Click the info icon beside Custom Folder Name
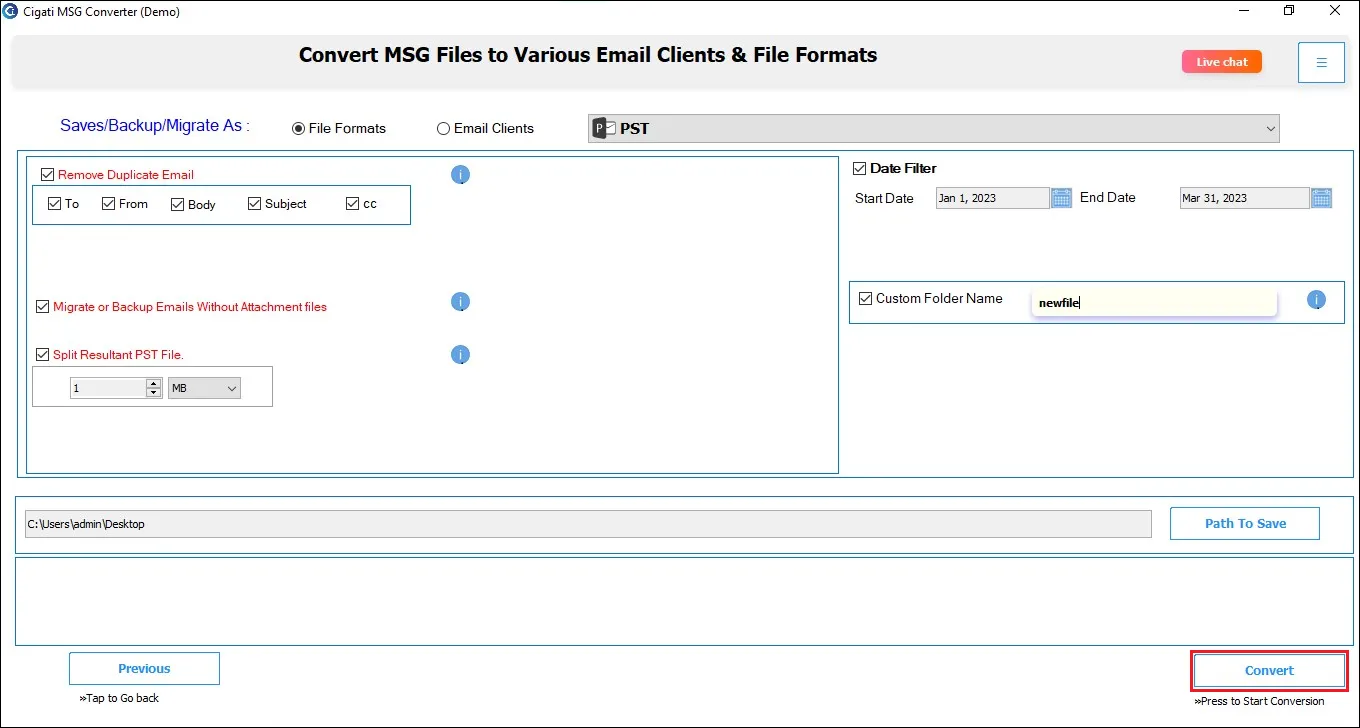The height and width of the screenshot is (728, 1360). coord(1316,300)
